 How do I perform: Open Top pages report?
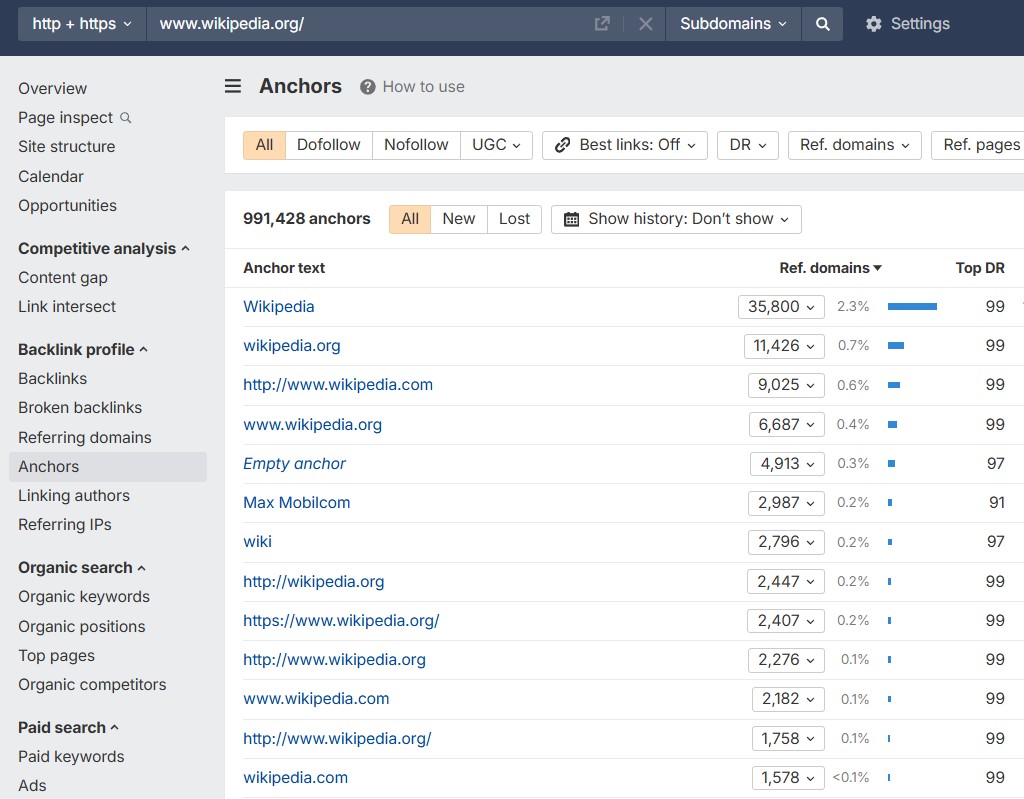click(56, 656)
